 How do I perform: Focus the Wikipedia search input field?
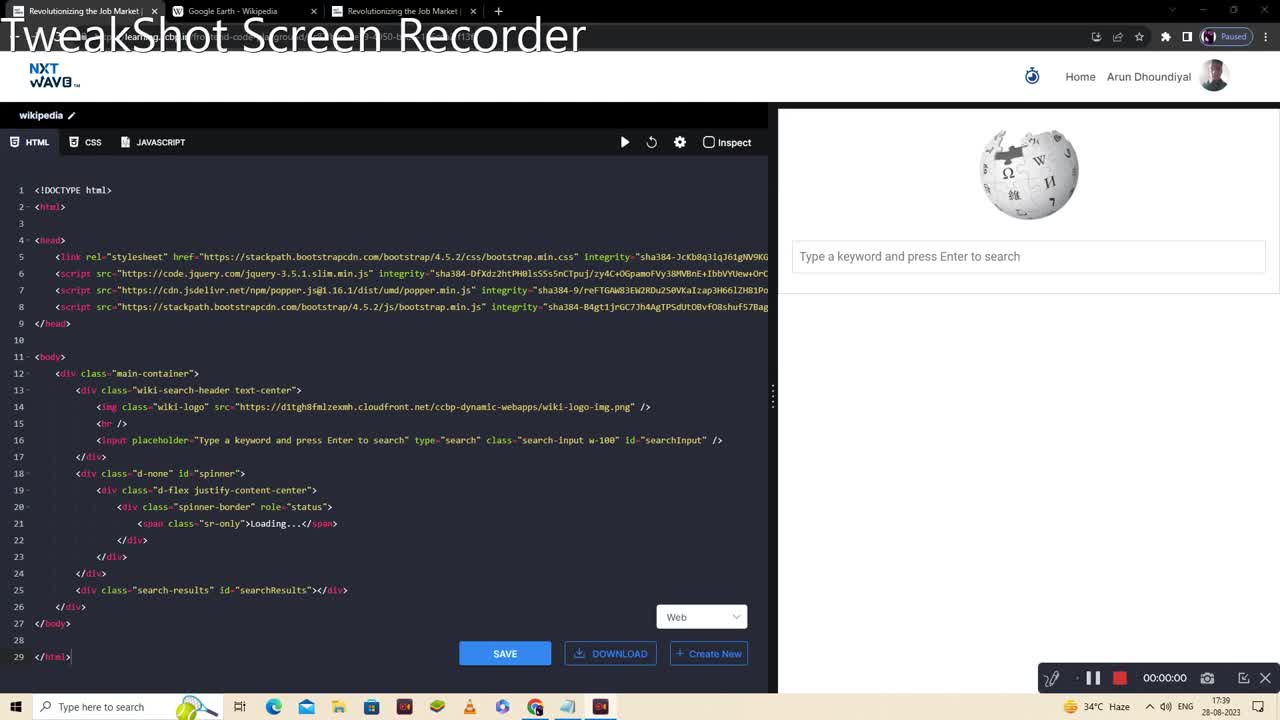tap(1028, 257)
